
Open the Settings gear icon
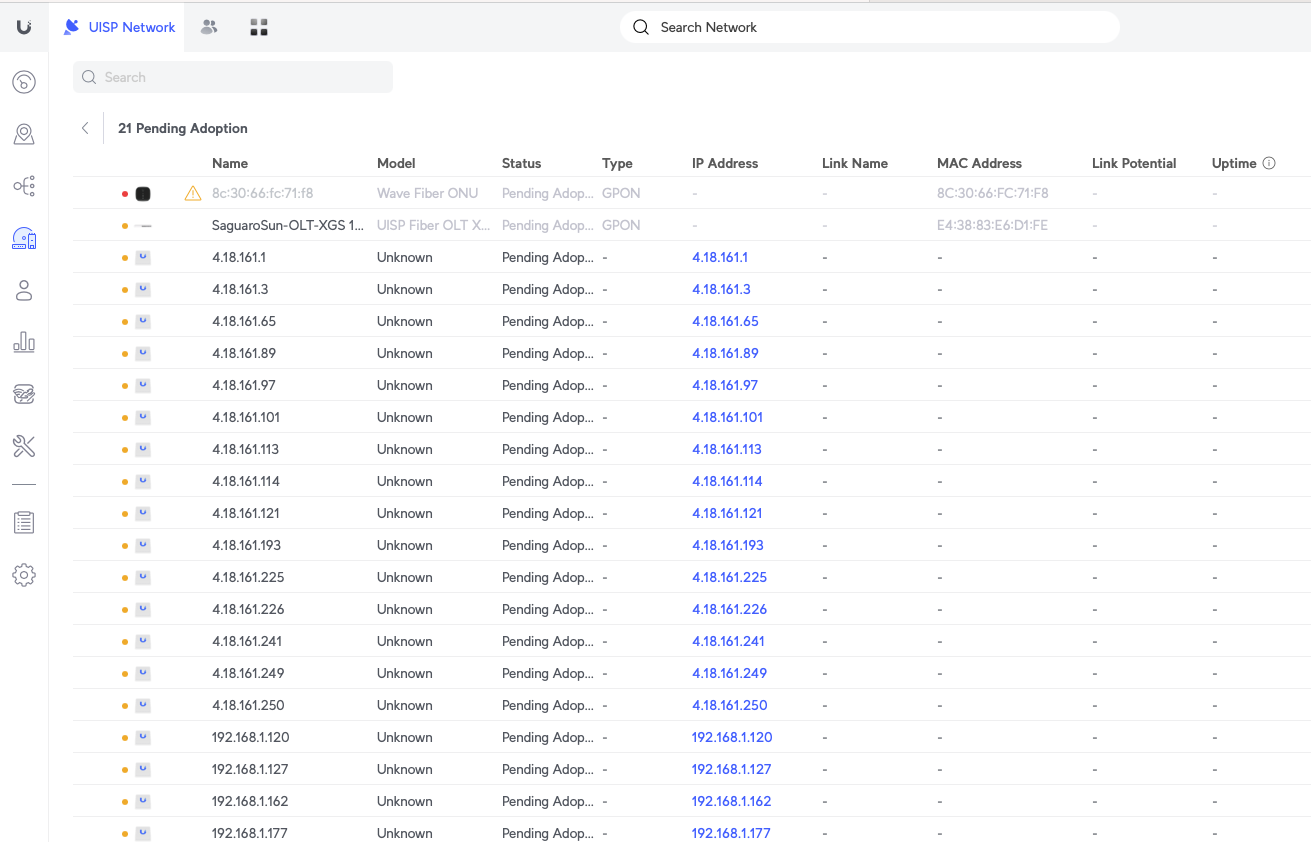24,575
